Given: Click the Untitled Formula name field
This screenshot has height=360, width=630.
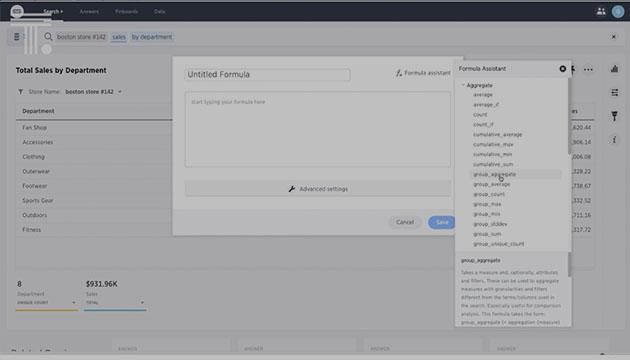Looking at the screenshot, I should coord(268,75).
